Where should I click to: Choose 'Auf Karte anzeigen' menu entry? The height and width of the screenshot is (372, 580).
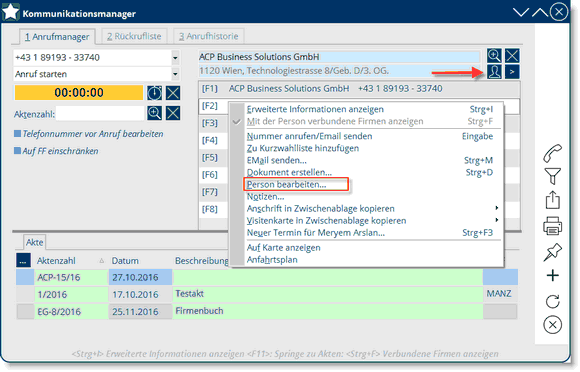click(370, 247)
